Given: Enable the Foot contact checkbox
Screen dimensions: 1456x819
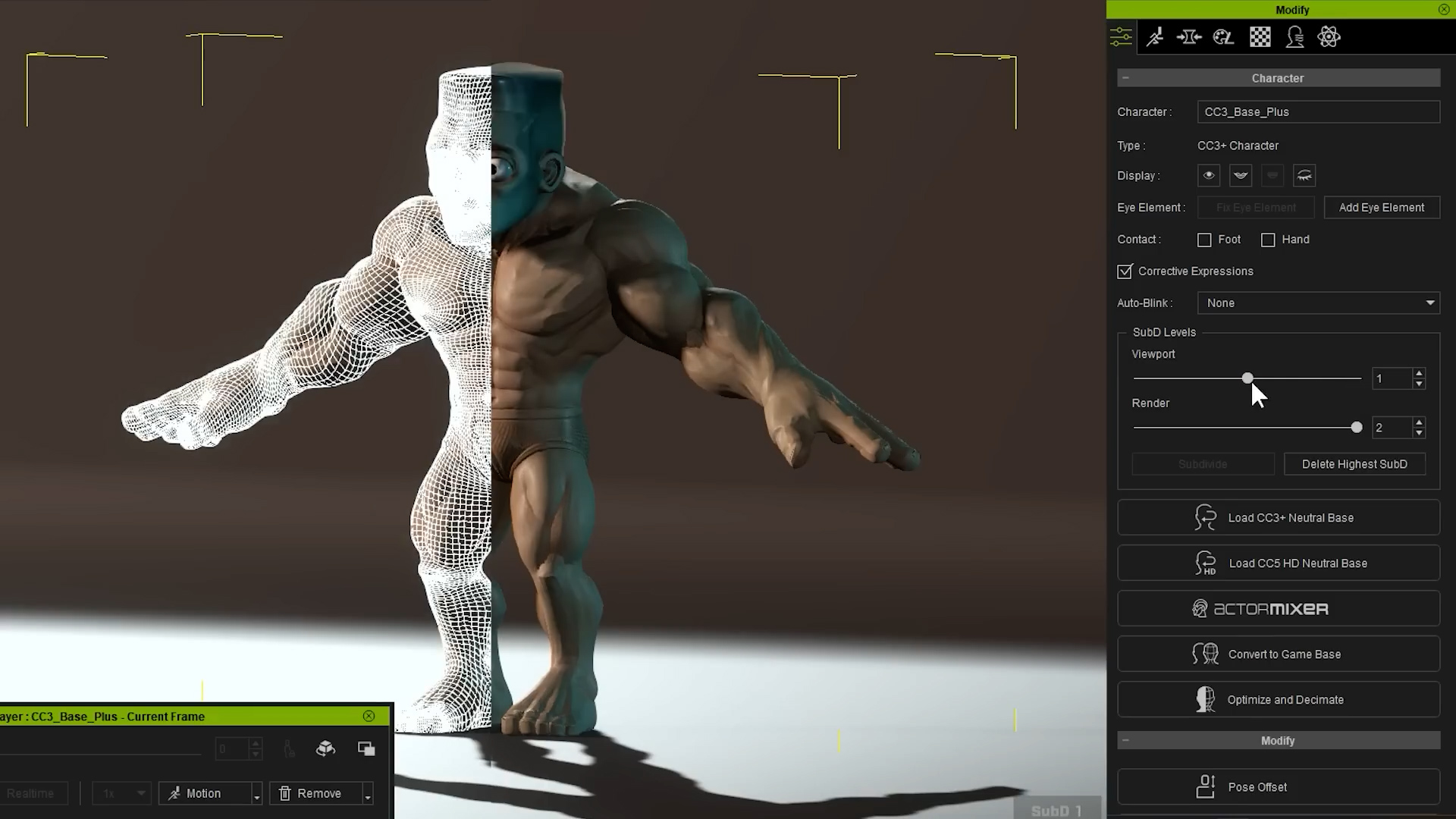Looking at the screenshot, I should point(1204,240).
